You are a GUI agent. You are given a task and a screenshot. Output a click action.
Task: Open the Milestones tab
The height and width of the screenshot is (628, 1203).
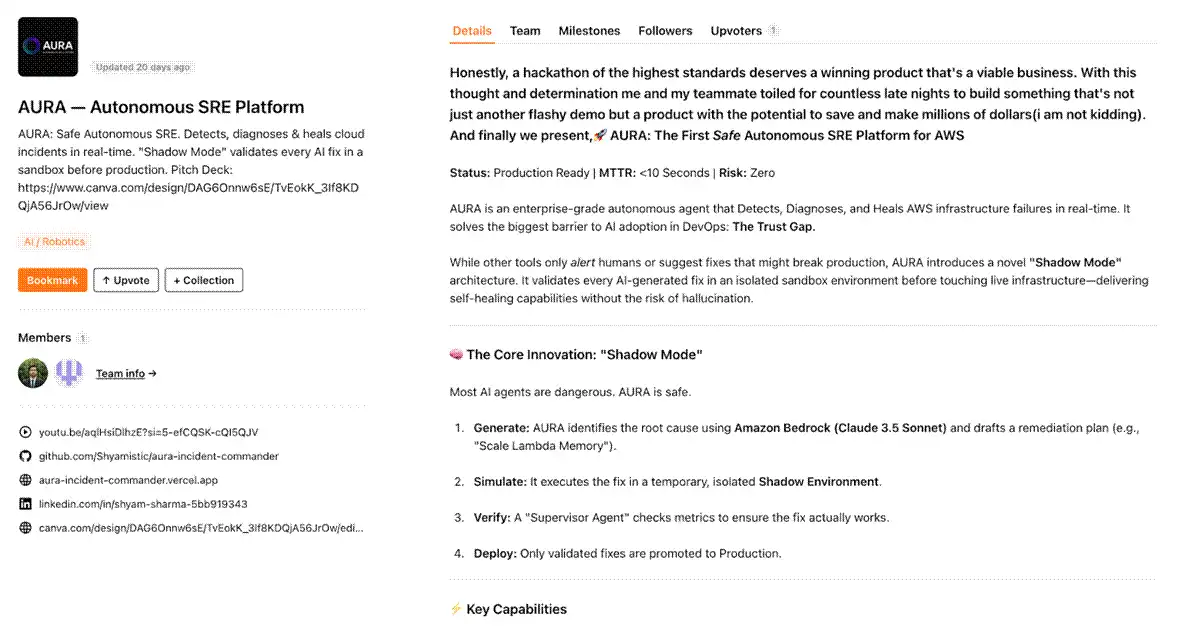click(x=589, y=31)
